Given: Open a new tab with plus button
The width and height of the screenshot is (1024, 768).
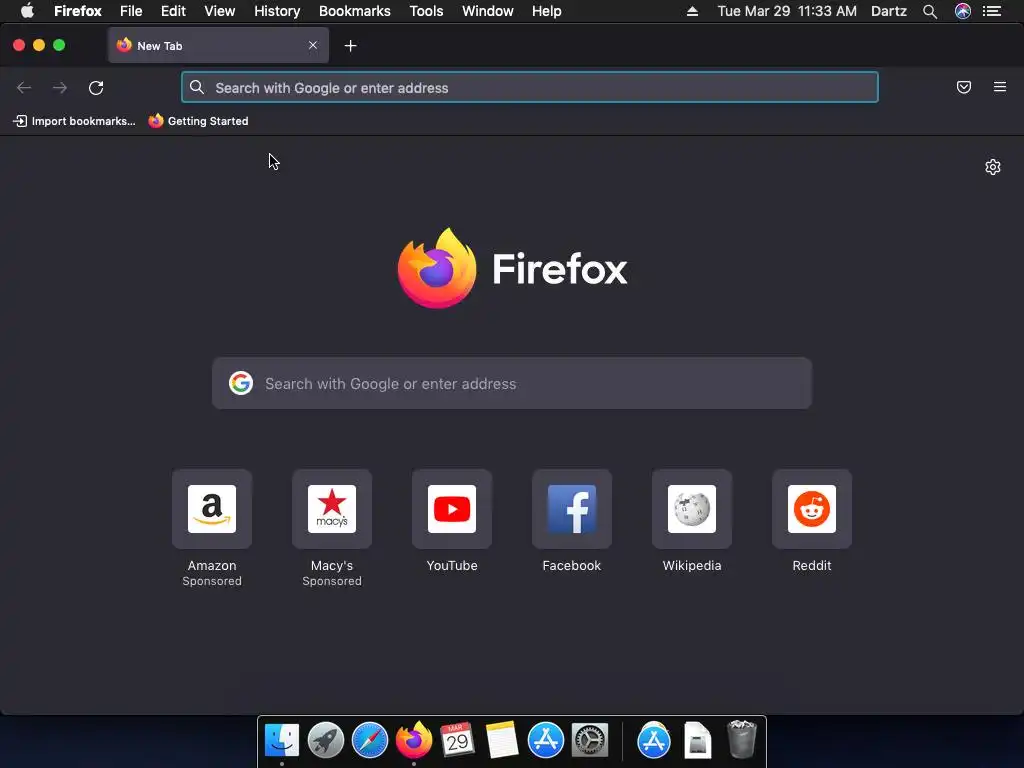Looking at the screenshot, I should click(x=351, y=46).
